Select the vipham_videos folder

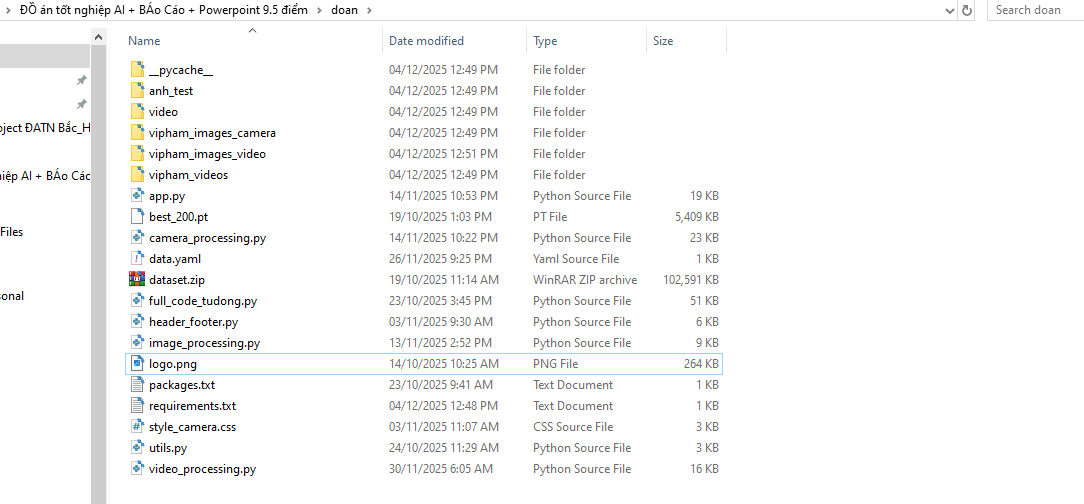pos(188,175)
